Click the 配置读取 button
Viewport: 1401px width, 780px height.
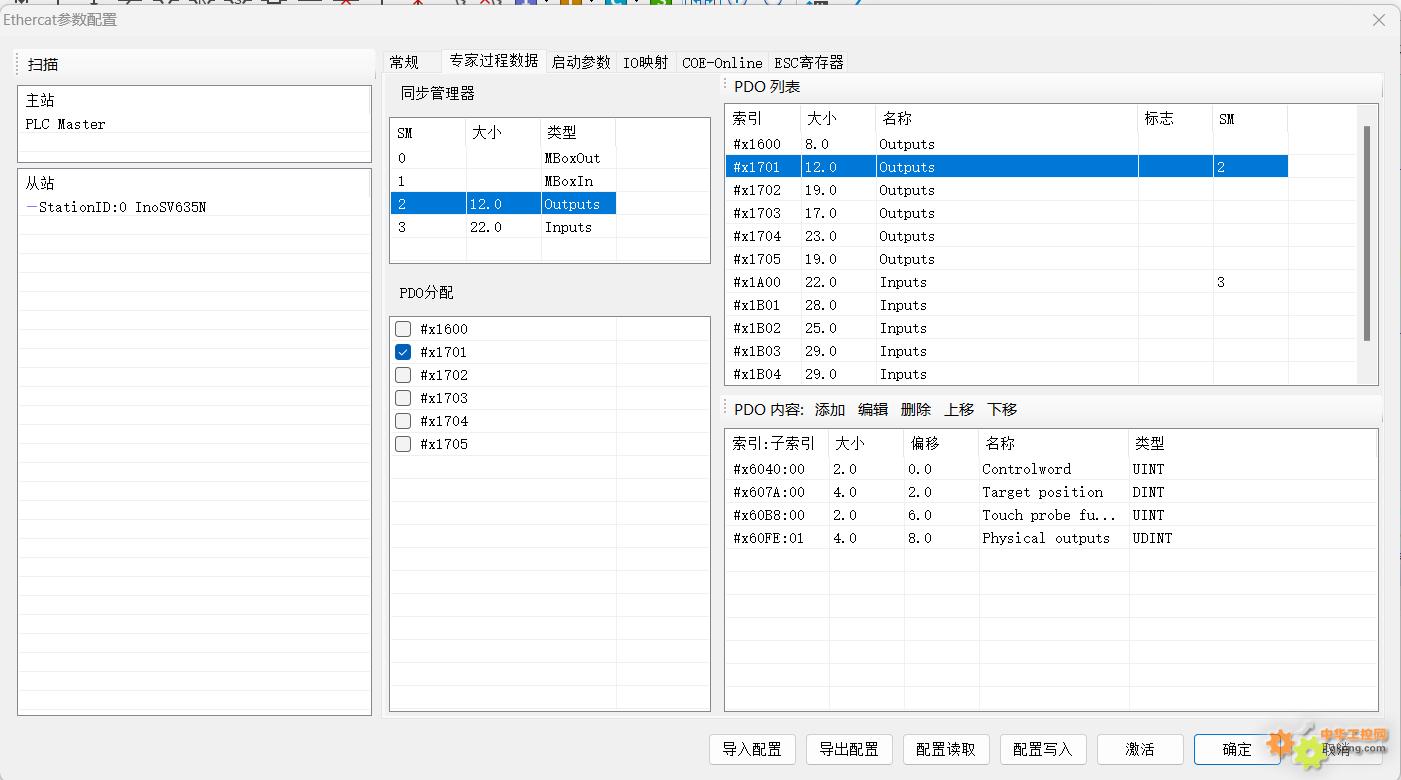(x=946, y=749)
